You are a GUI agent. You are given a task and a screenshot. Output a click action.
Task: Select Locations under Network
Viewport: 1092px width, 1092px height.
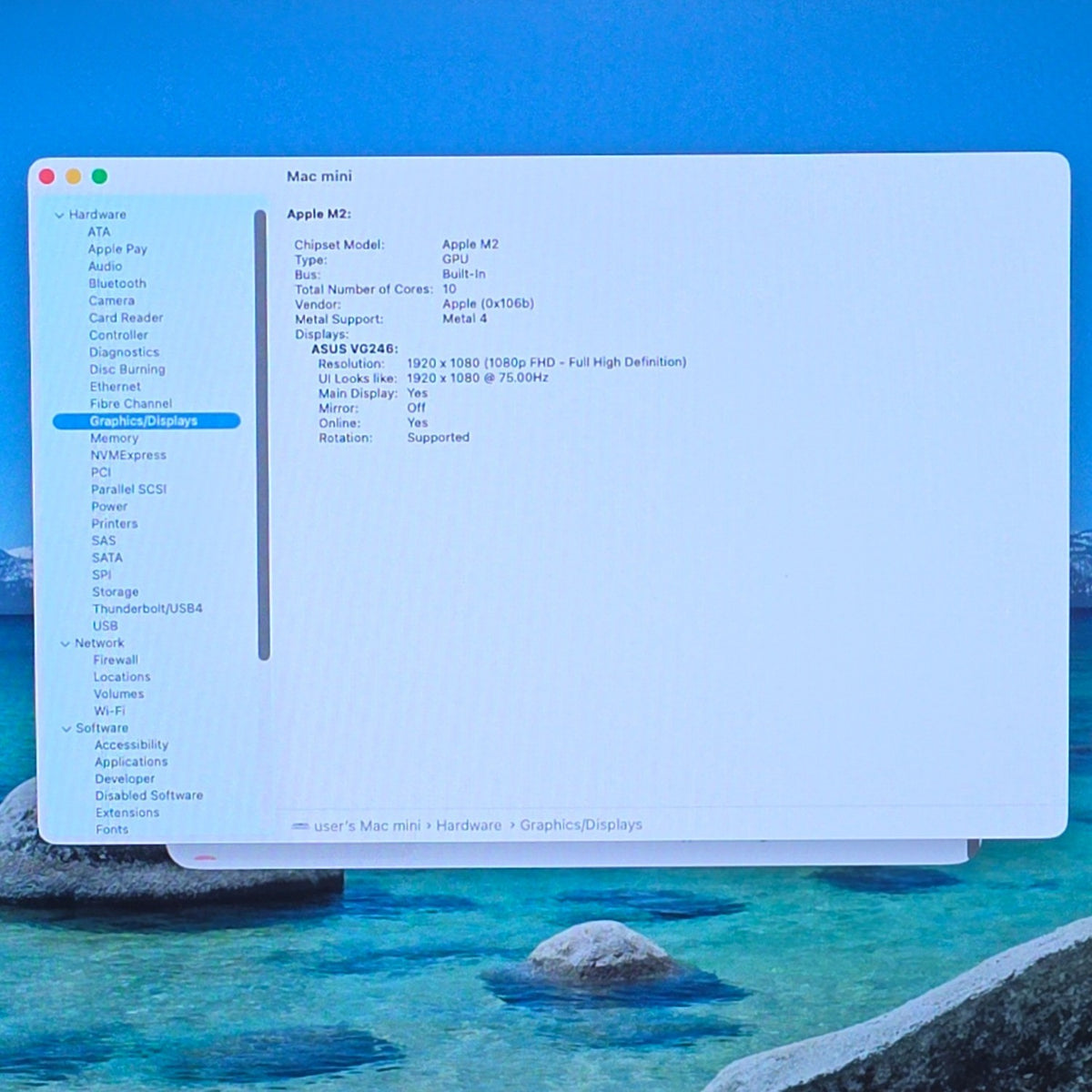click(122, 677)
